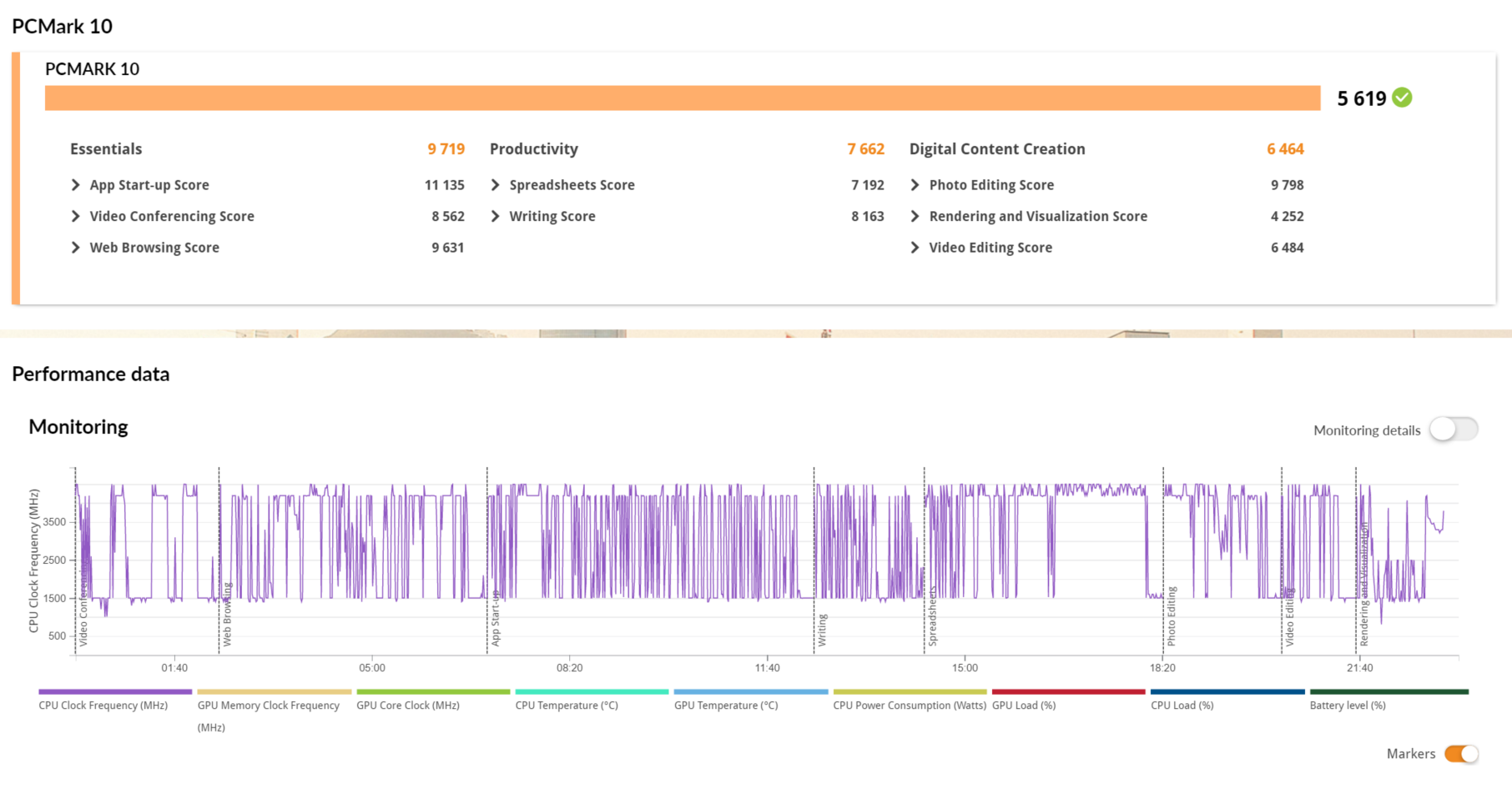The width and height of the screenshot is (1512, 809).
Task: Click the Web Browsing chart marker
Action: 227,615
